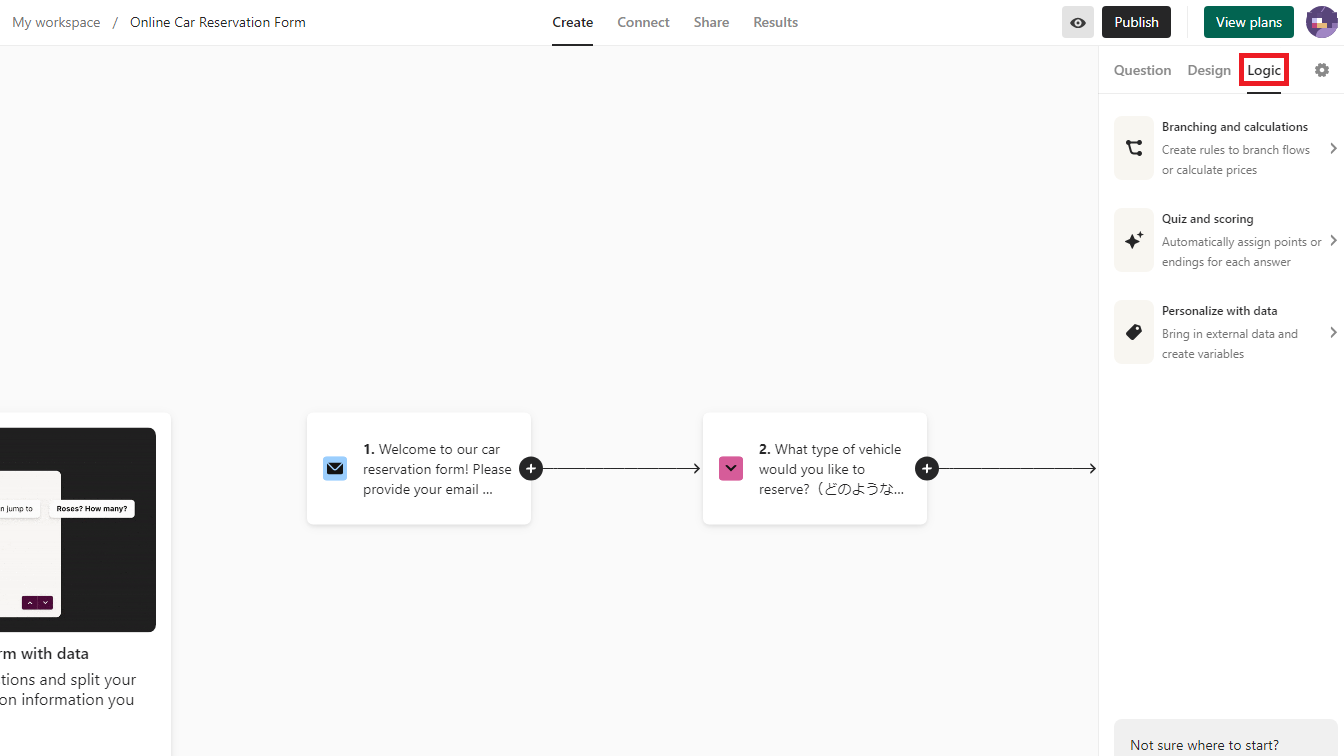The height and width of the screenshot is (756, 1344).
Task: Expand the Personalize with data chevron
Action: pos(1333,332)
